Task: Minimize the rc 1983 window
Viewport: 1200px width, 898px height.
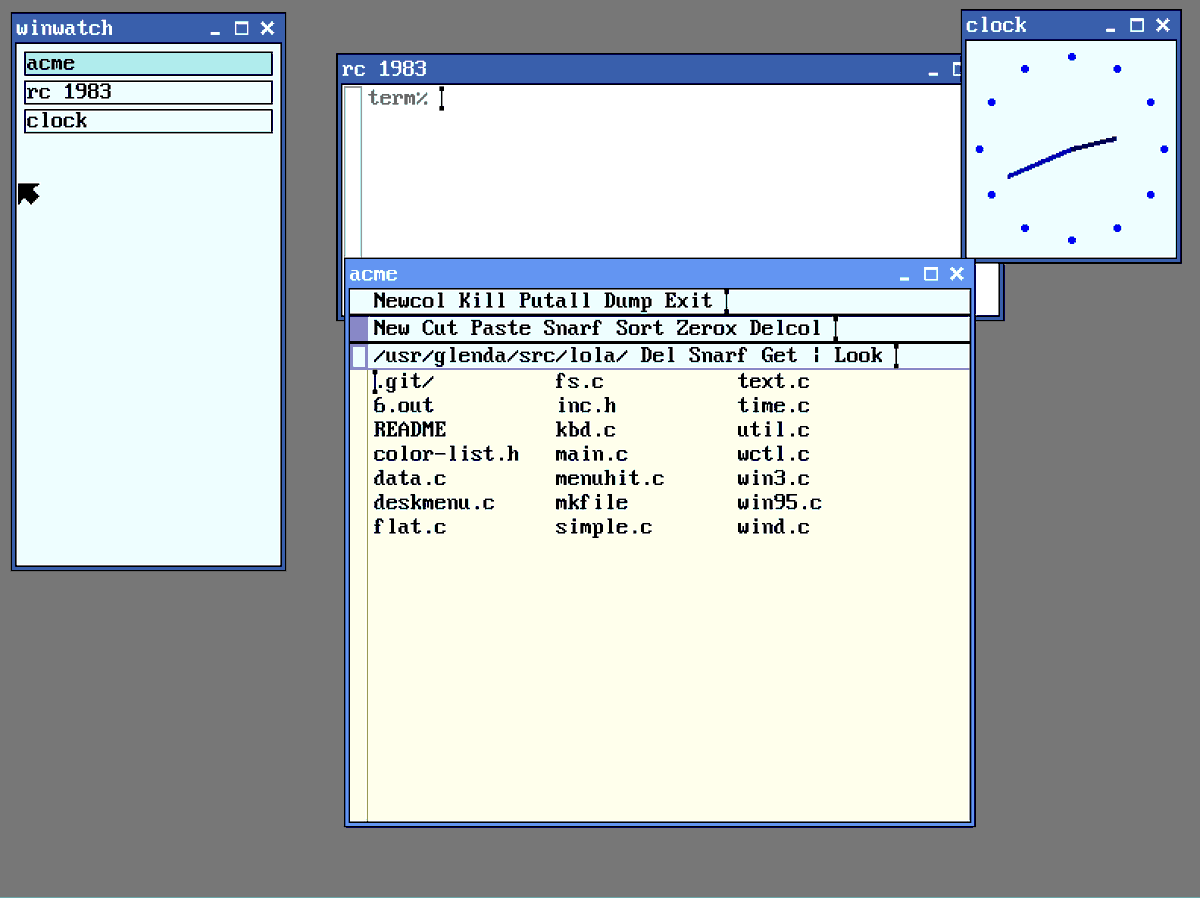Action: point(933,70)
